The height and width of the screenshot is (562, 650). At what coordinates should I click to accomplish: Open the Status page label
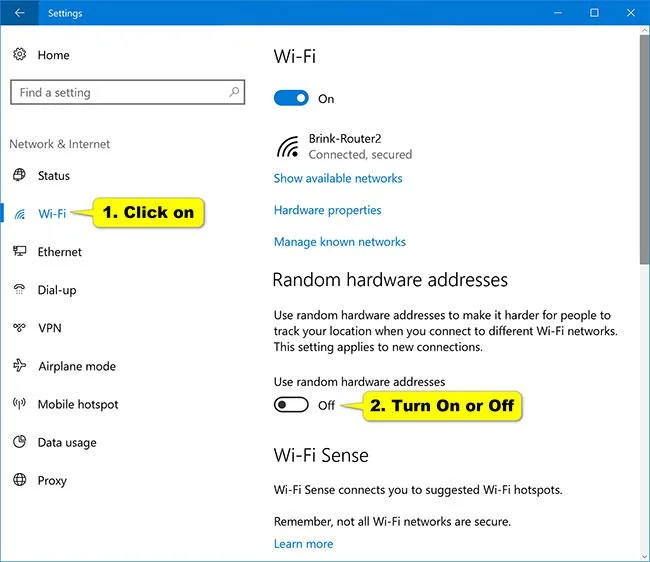click(x=54, y=176)
